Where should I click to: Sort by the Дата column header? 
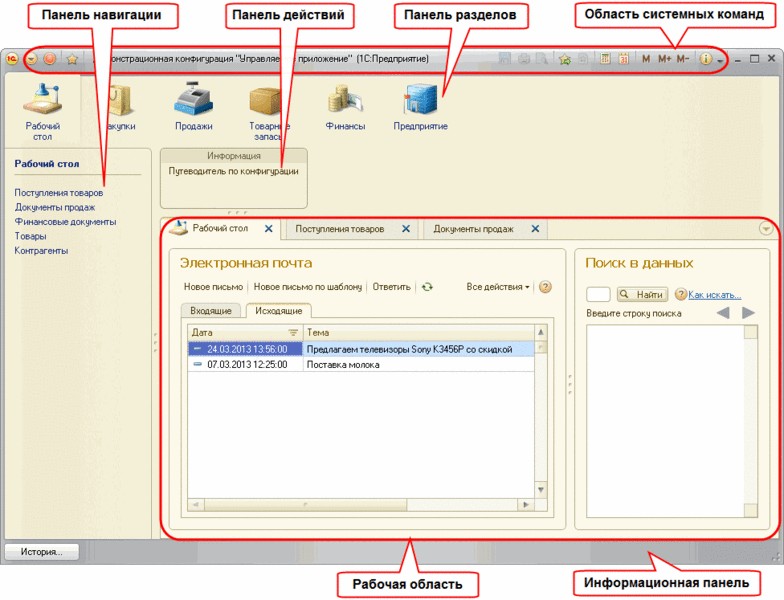pyautogui.click(x=245, y=332)
